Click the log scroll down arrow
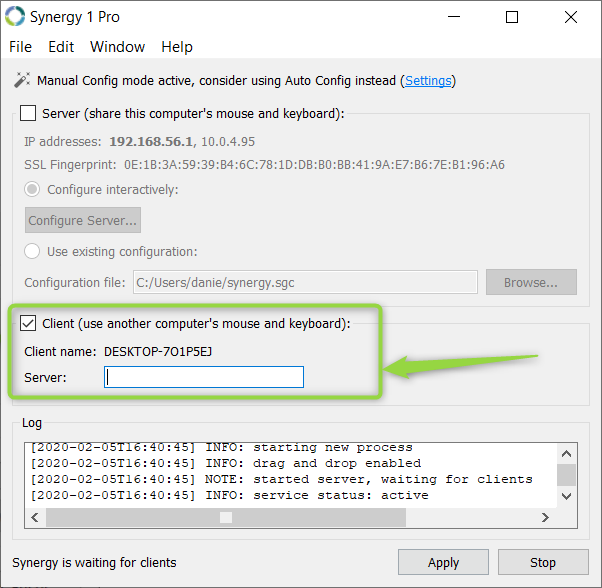This screenshot has height=588, width=602. (566, 496)
